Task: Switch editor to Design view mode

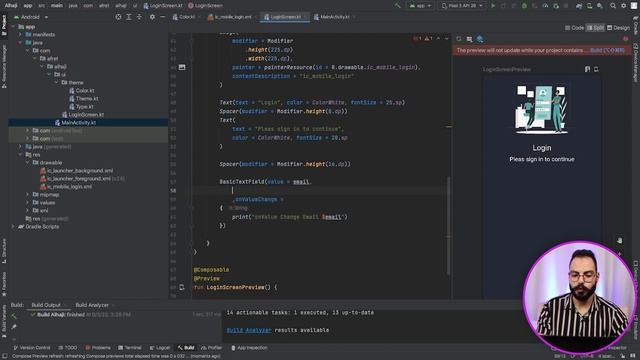Action: pos(618,28)
